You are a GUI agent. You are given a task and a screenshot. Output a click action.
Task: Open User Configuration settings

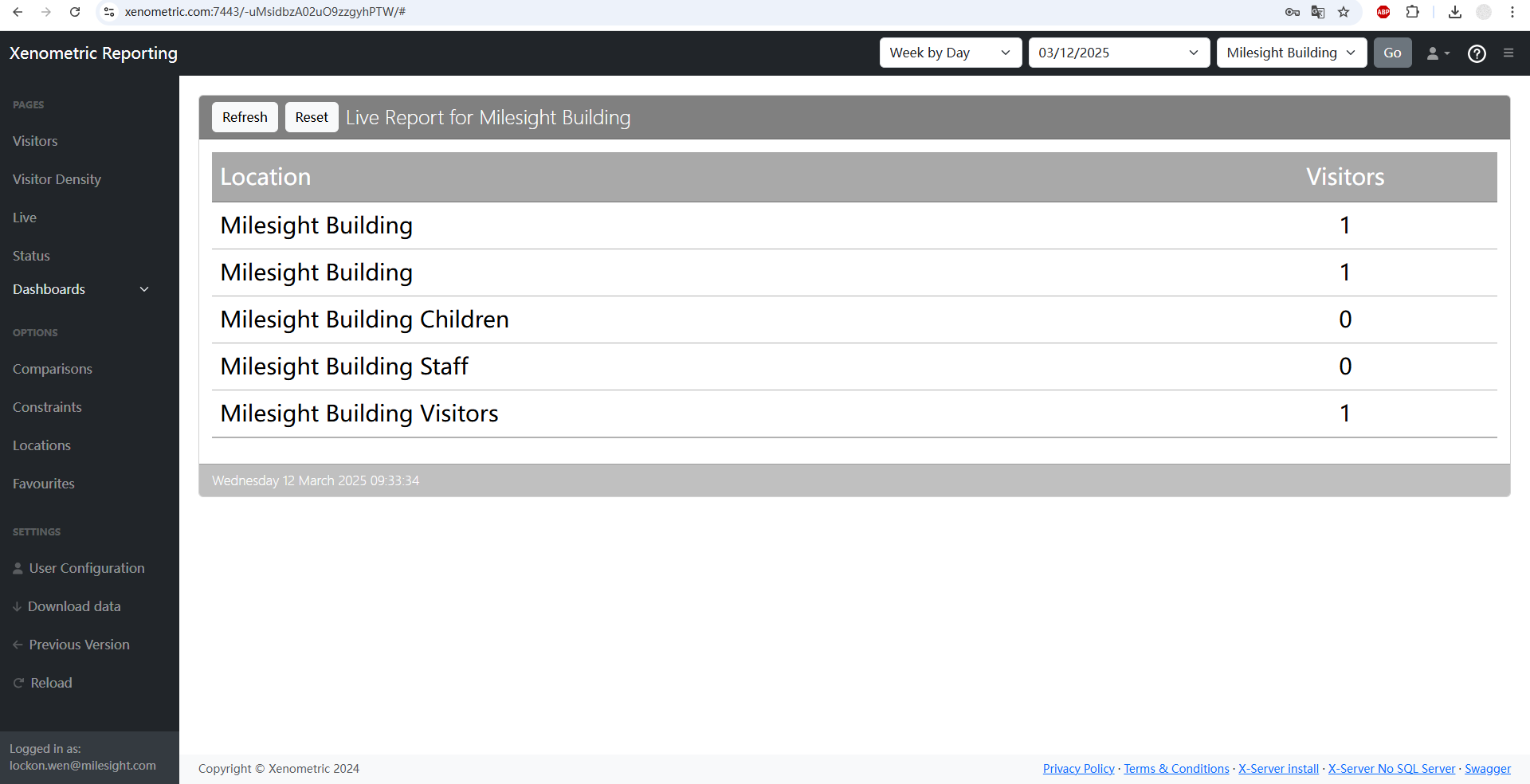pos(78,568)
